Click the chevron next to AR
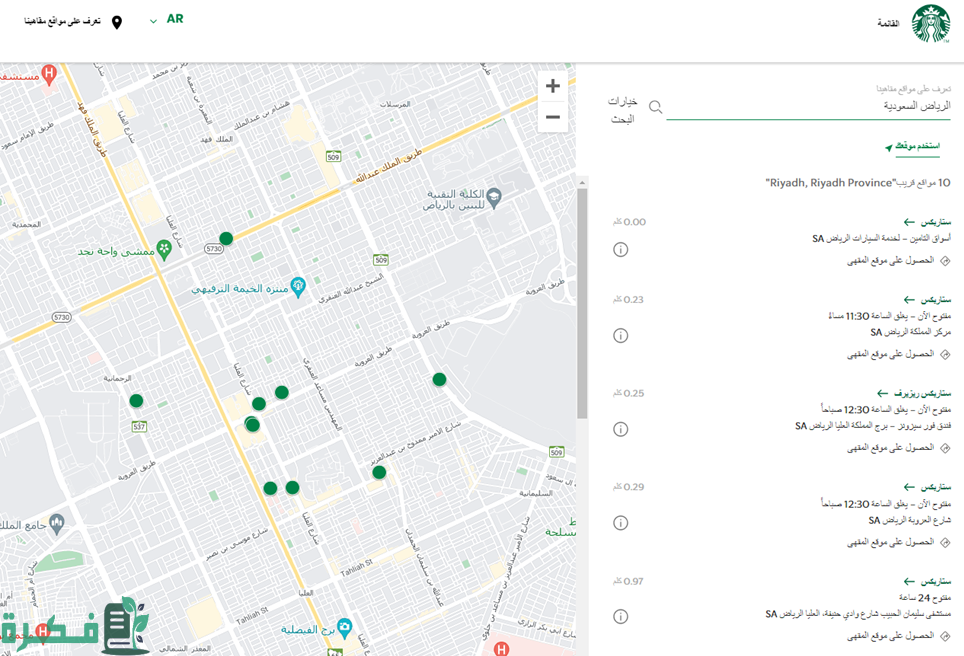The image size is (964, 656). coord(153,21)
